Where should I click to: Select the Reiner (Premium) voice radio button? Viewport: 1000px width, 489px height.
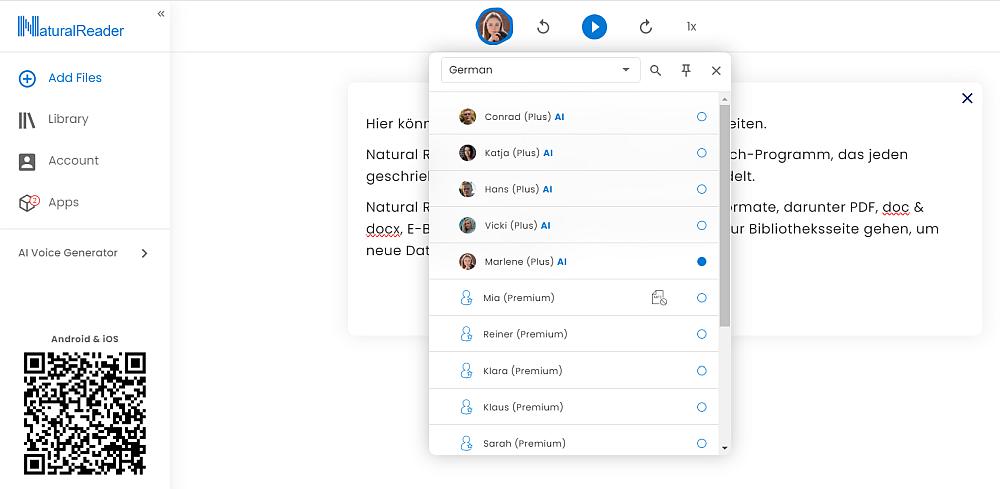[x=702, y=334]
